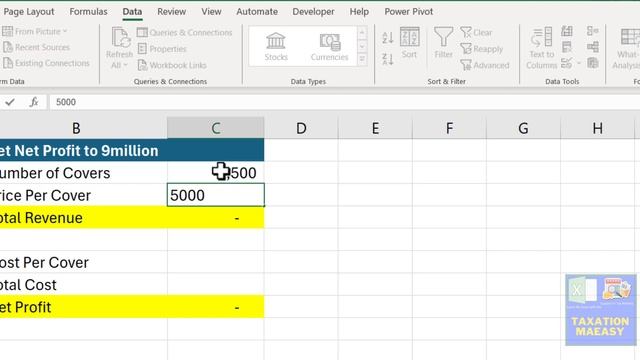The image size is (640, 360).
Task: Select column E header
Action: (375, 128)
